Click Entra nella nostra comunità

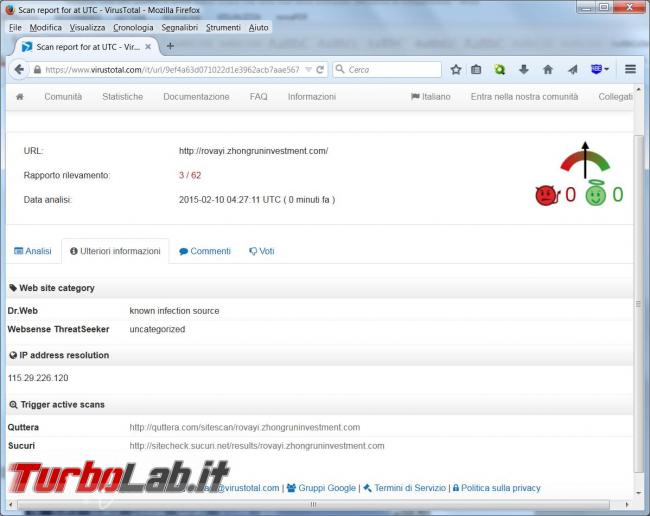click(x=524, y=97)
